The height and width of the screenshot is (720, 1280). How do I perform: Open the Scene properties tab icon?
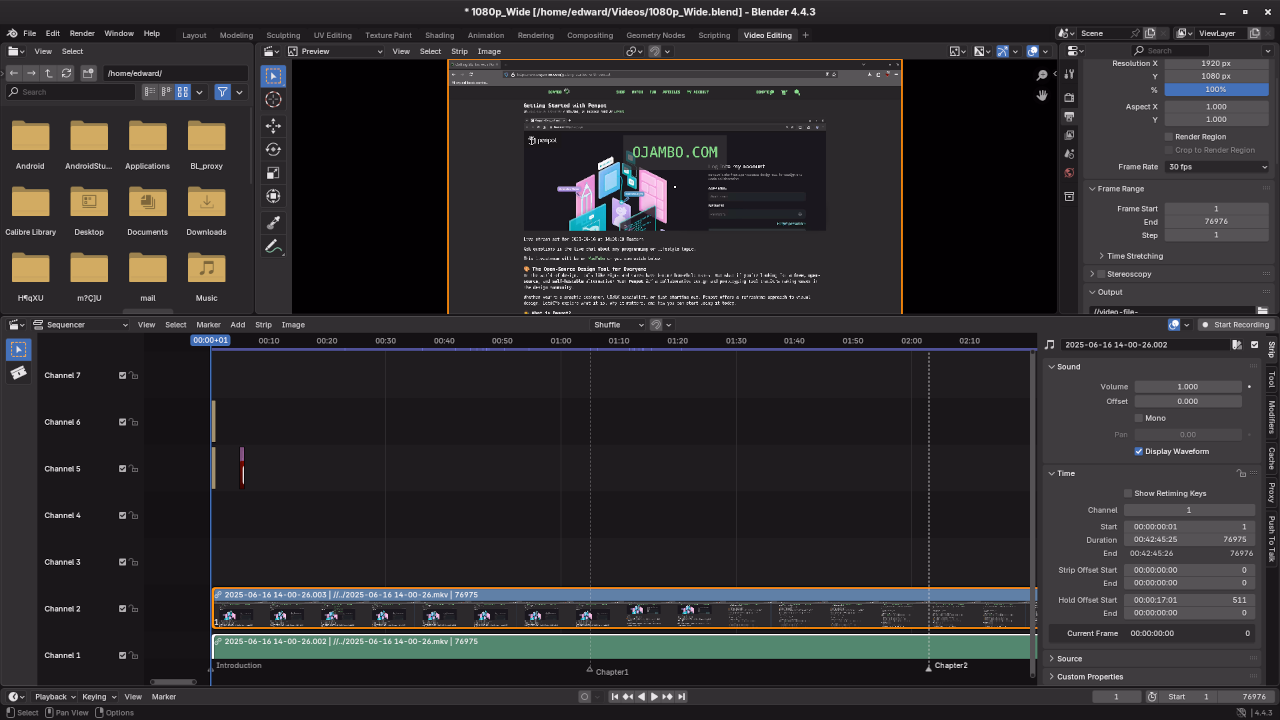[1069, 154]
